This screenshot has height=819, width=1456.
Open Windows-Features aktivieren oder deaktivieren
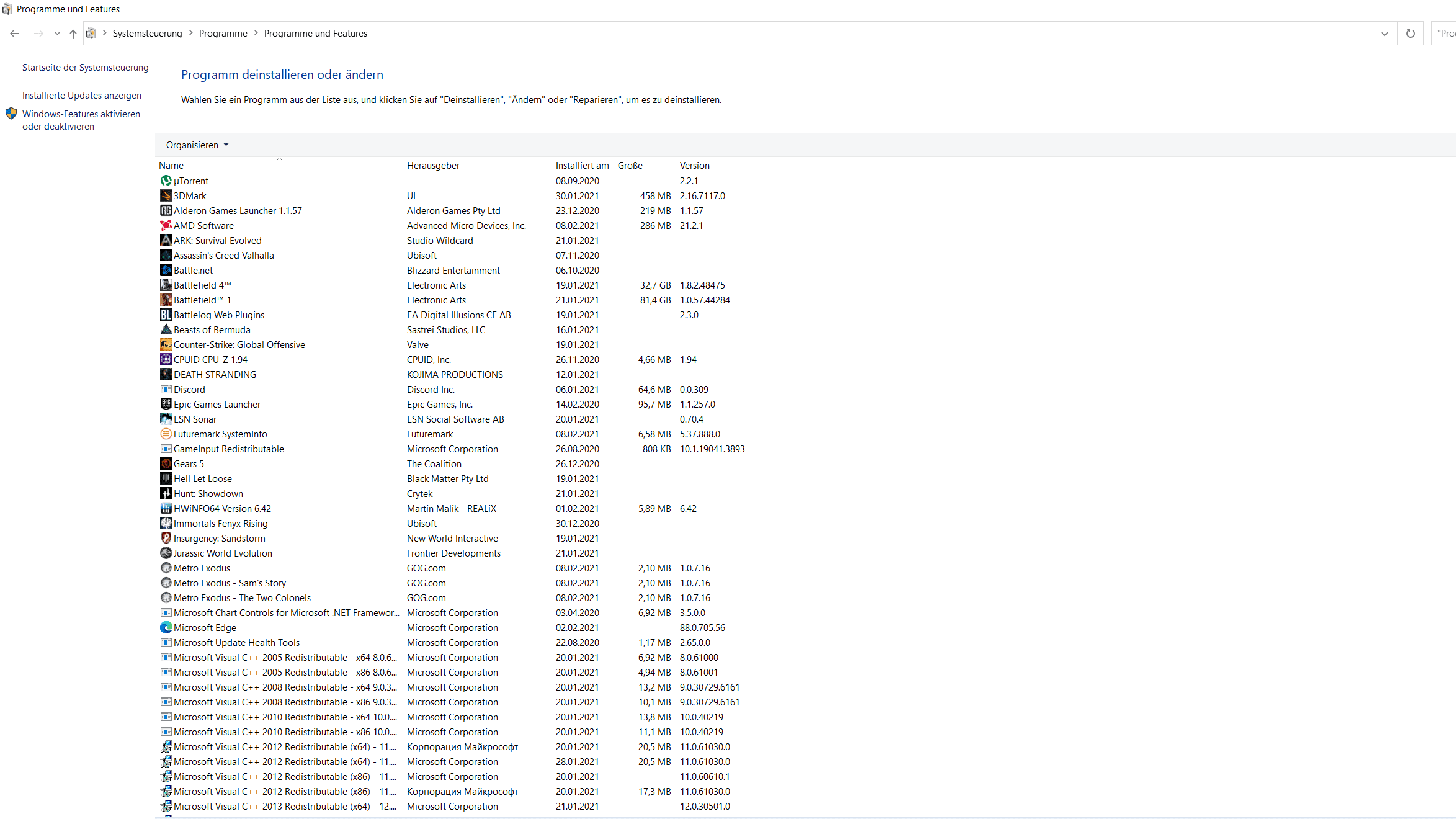pos(81,120)
